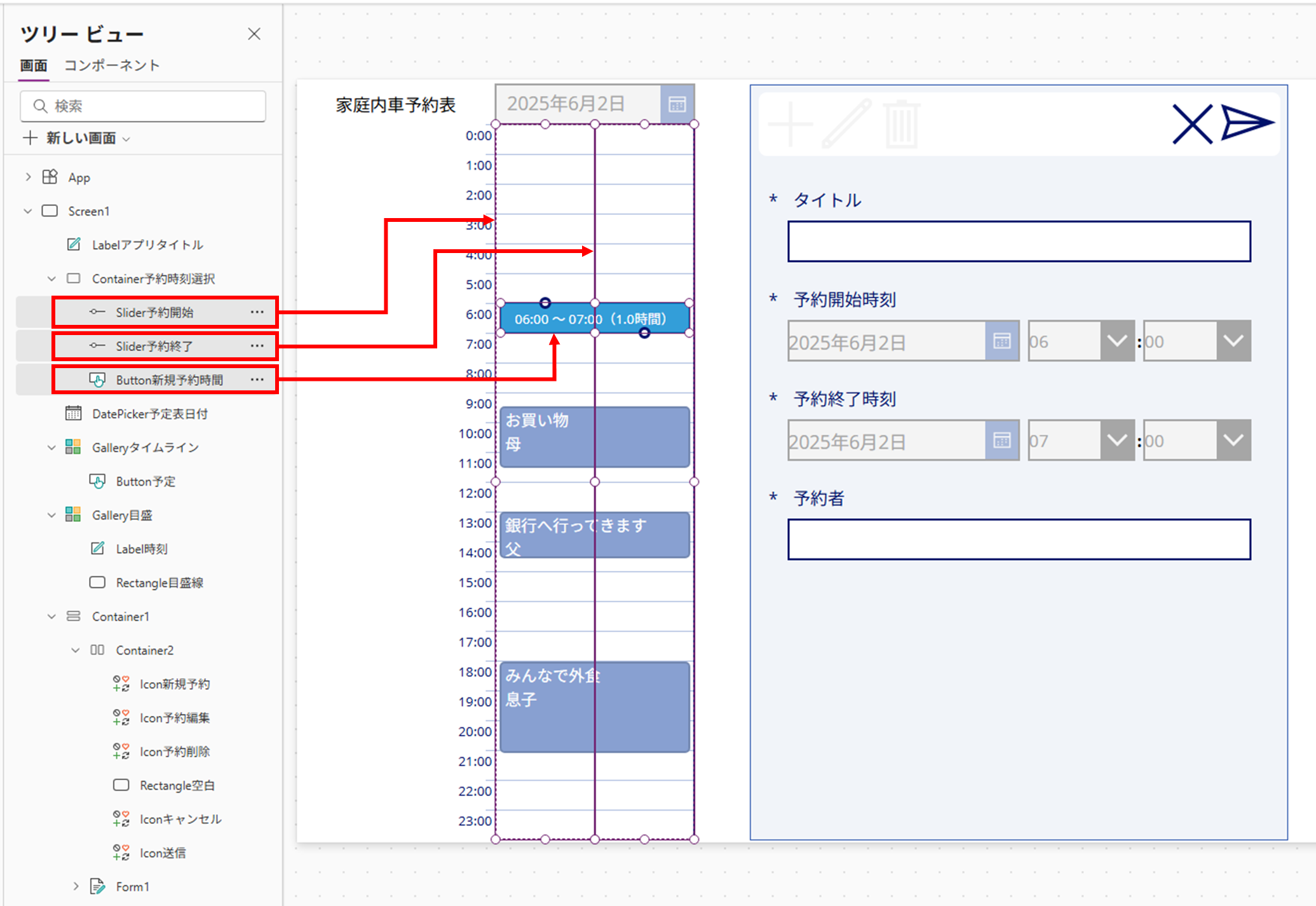The image size is (1316, 906).
Task: Open the start hour 06 dropdown
Action: 1116,341
